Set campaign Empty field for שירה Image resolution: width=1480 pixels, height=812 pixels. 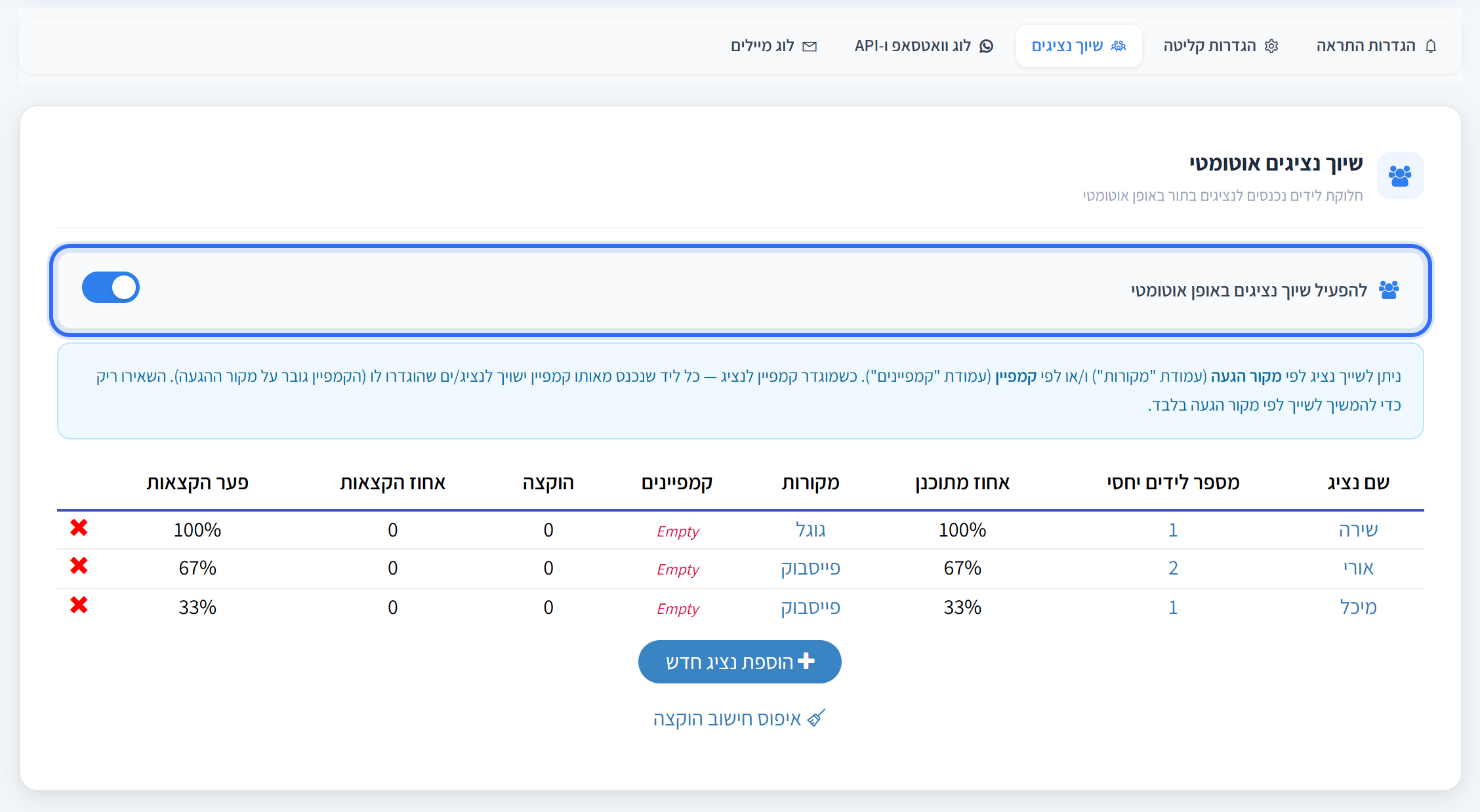point(678,531)
